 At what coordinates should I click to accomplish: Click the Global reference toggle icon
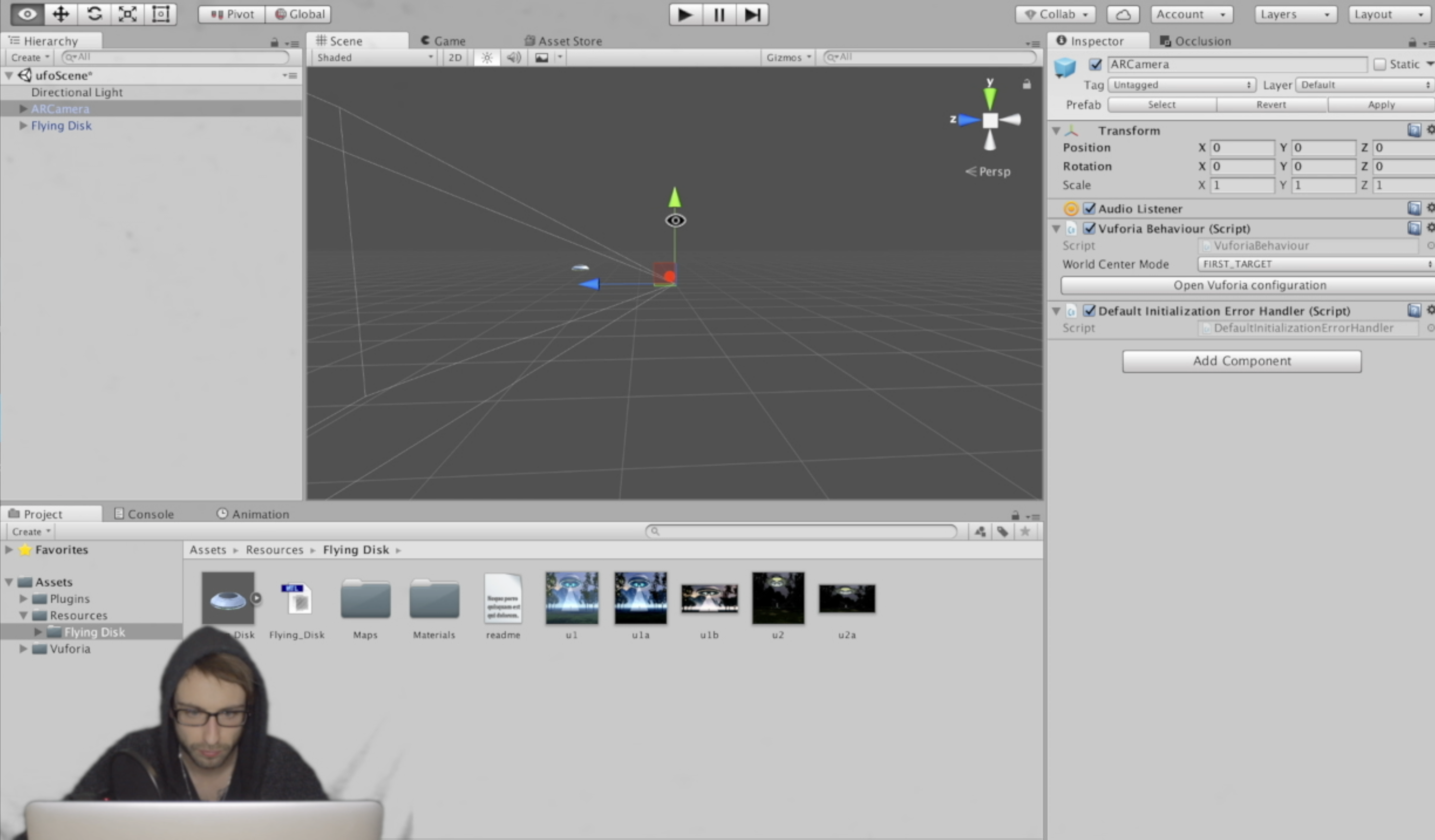click(x=299, y=13)
